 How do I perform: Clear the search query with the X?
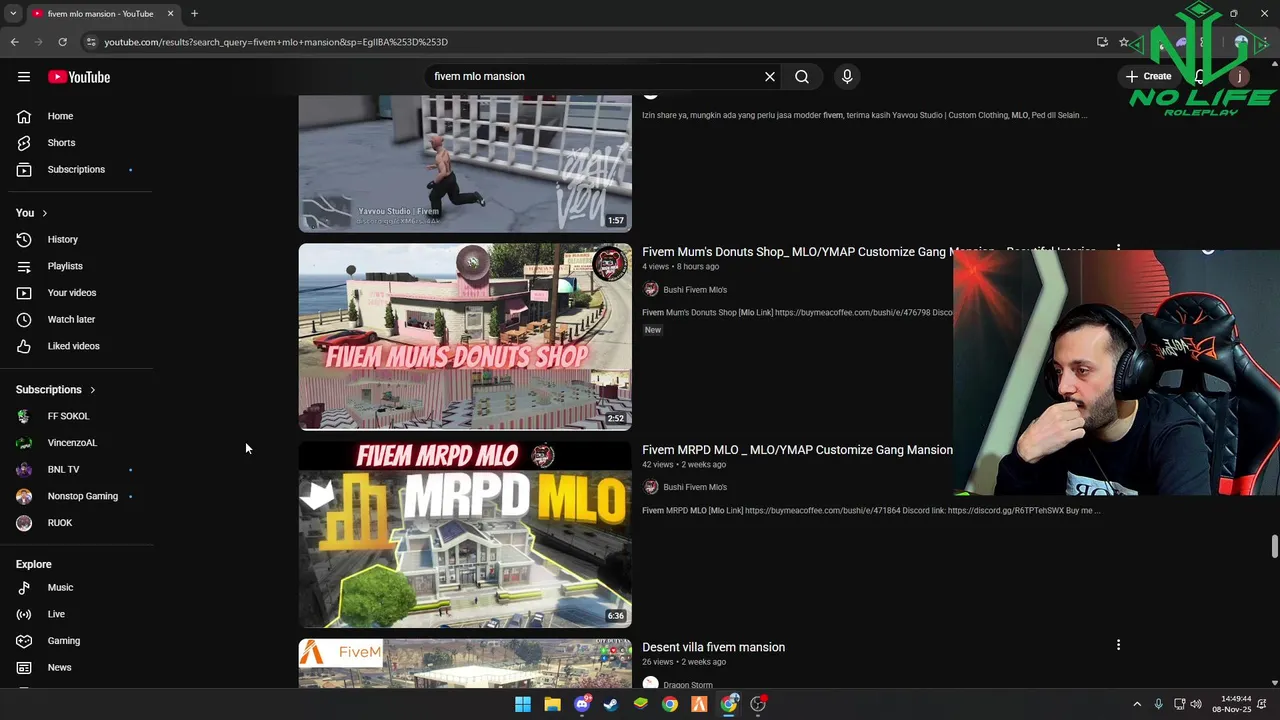[770, 76]
